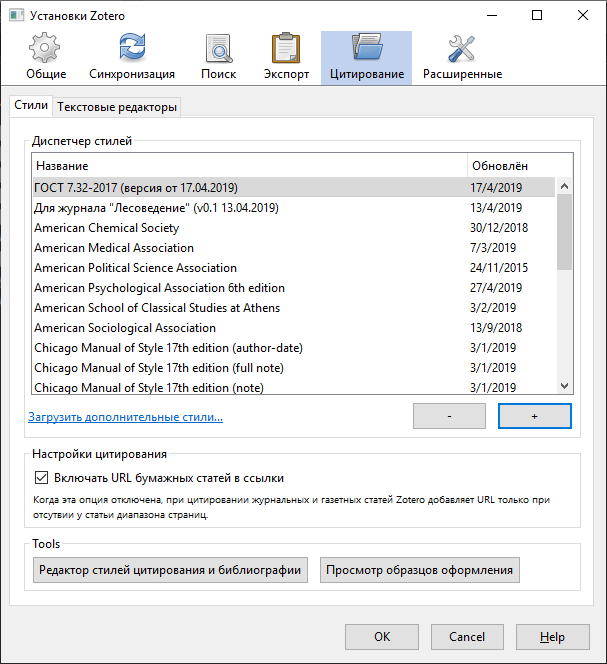Screen dimensions: 607x664
Task: Click the Help button
Action: point(552,637)
